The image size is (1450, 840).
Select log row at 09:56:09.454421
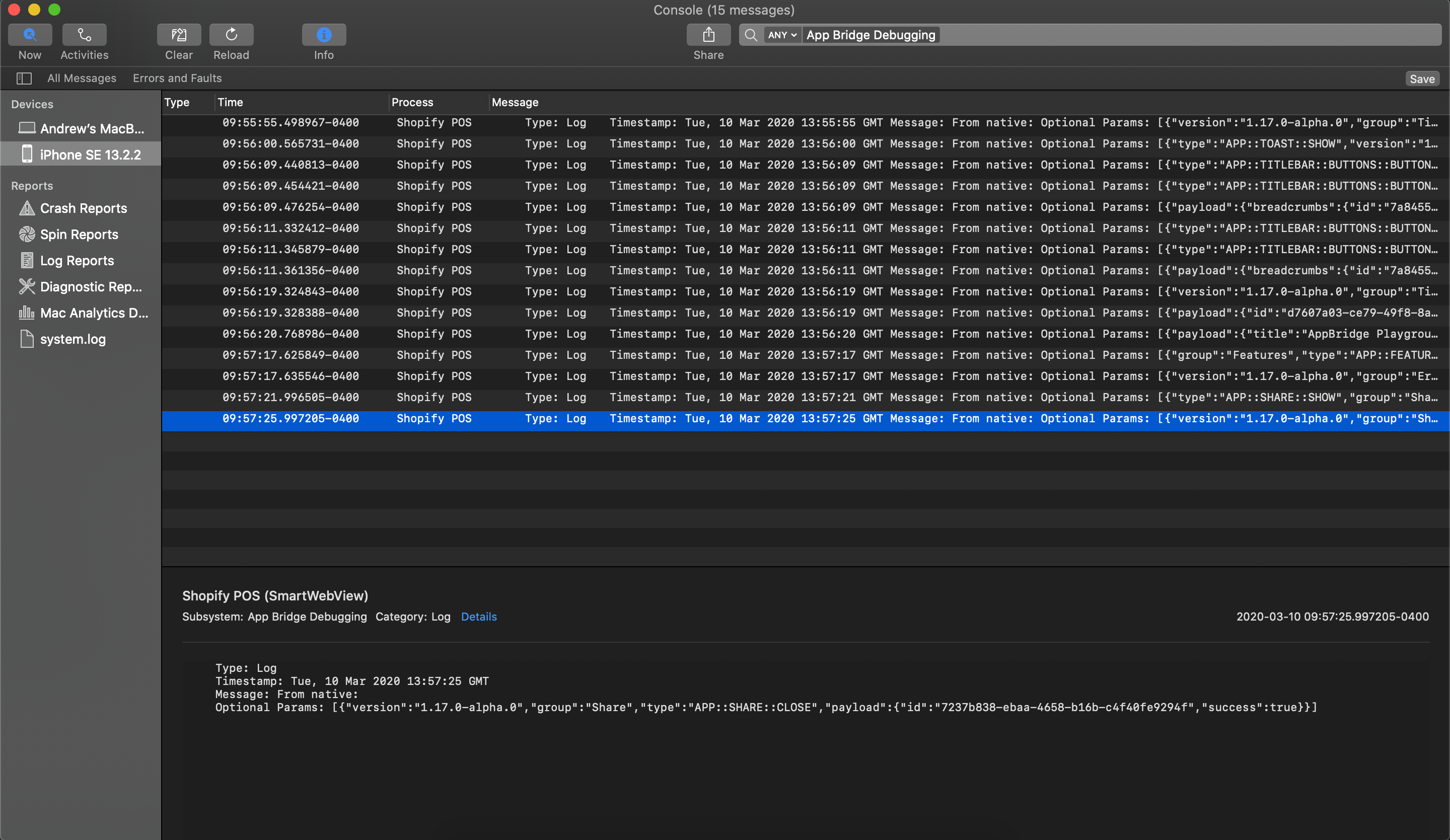[x=806, y=186]
